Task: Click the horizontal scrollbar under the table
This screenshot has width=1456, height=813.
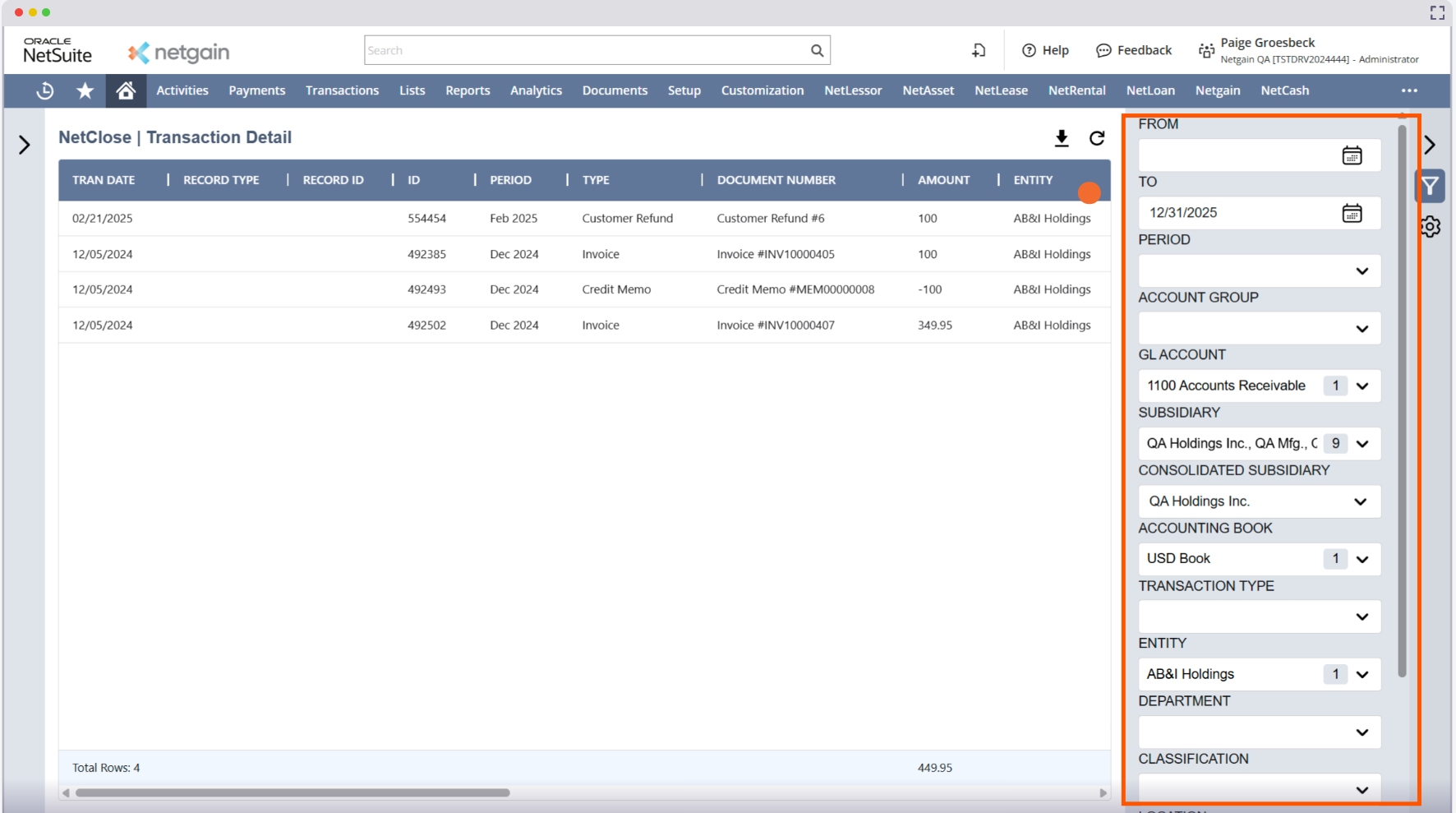Action: (x=293, y=792)
